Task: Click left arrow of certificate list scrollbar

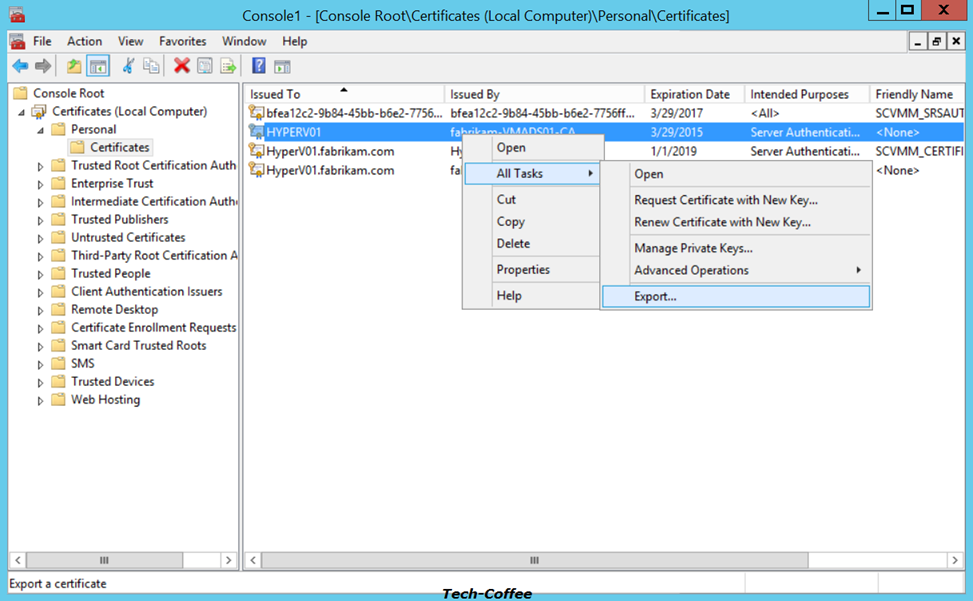Action: (253, 560)
